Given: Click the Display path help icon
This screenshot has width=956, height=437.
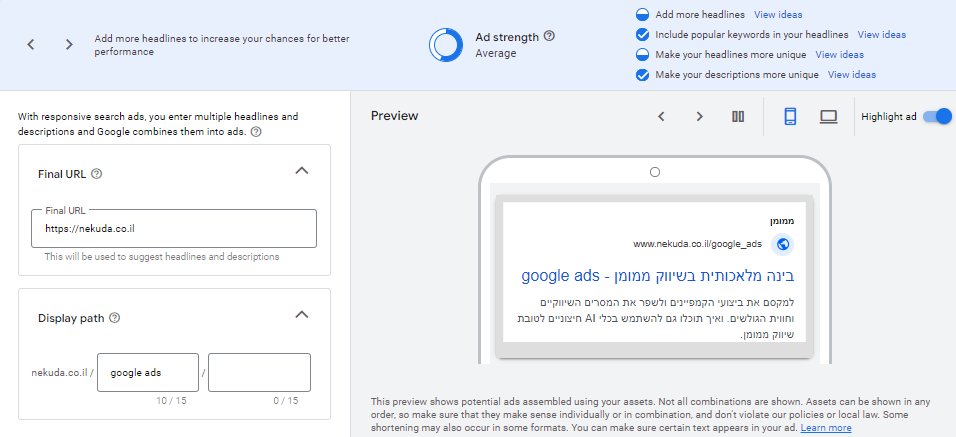Looking at the screenshot, I should tap(114, 318).
